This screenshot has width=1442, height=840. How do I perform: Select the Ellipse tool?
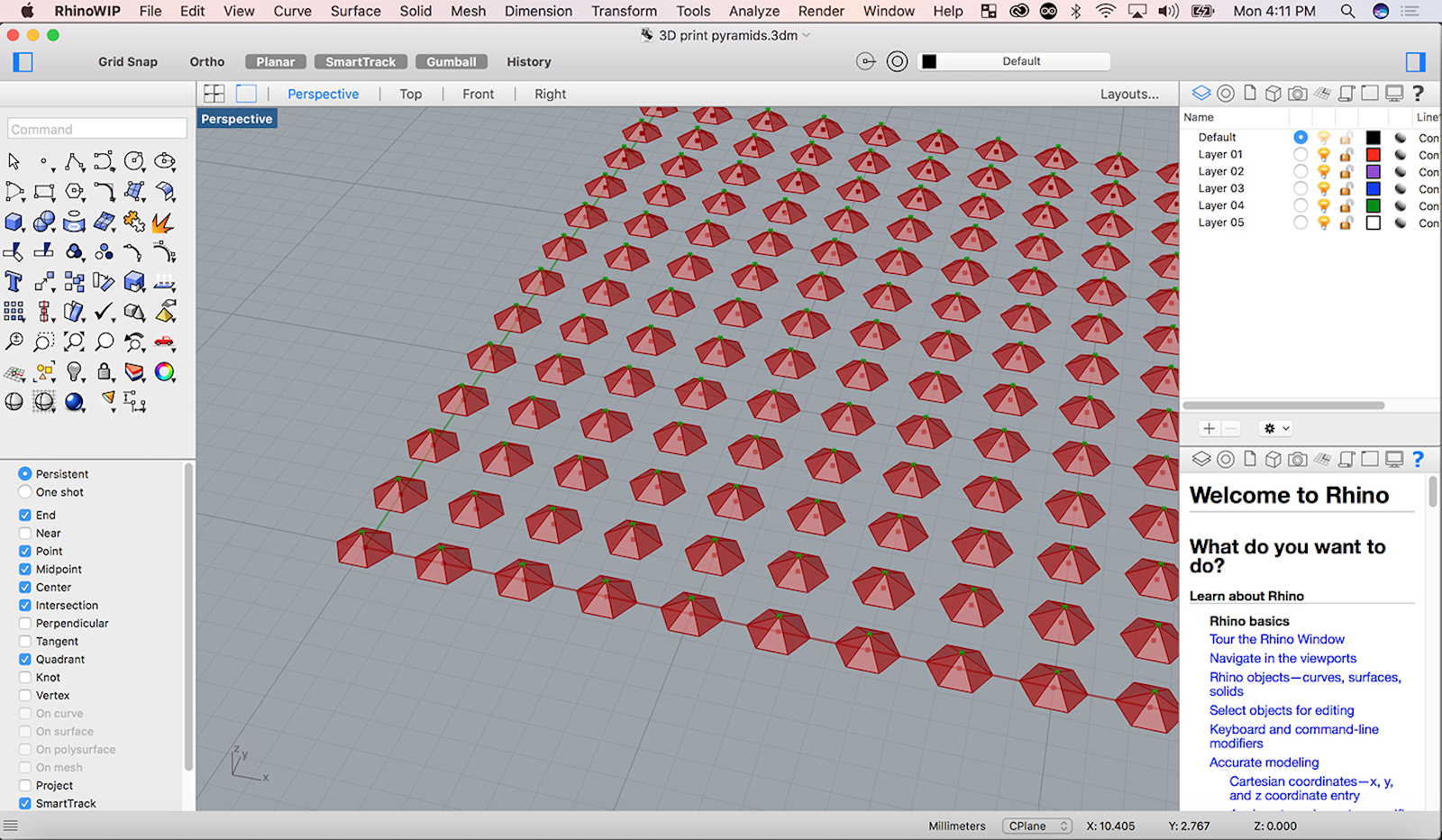pyautogui.click(x=164, y=161)
